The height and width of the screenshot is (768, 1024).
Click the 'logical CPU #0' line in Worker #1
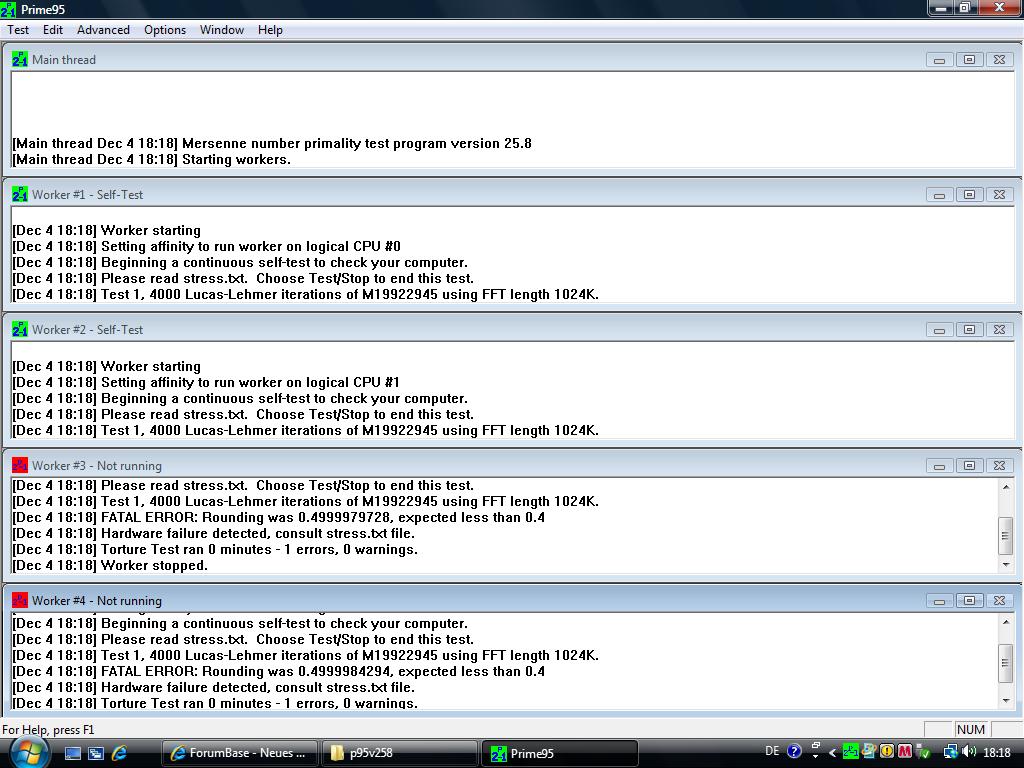click(x=206, y=247)
